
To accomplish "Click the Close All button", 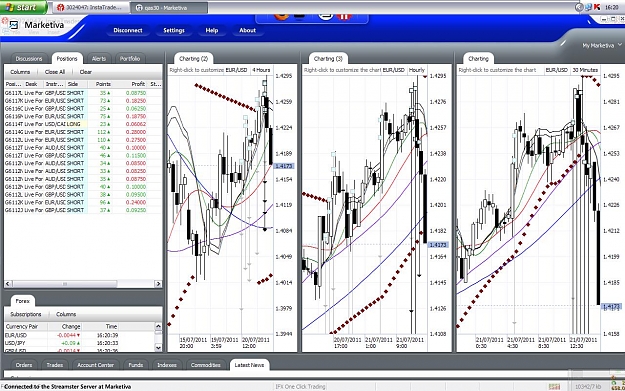I will click(x=55, y=72).
